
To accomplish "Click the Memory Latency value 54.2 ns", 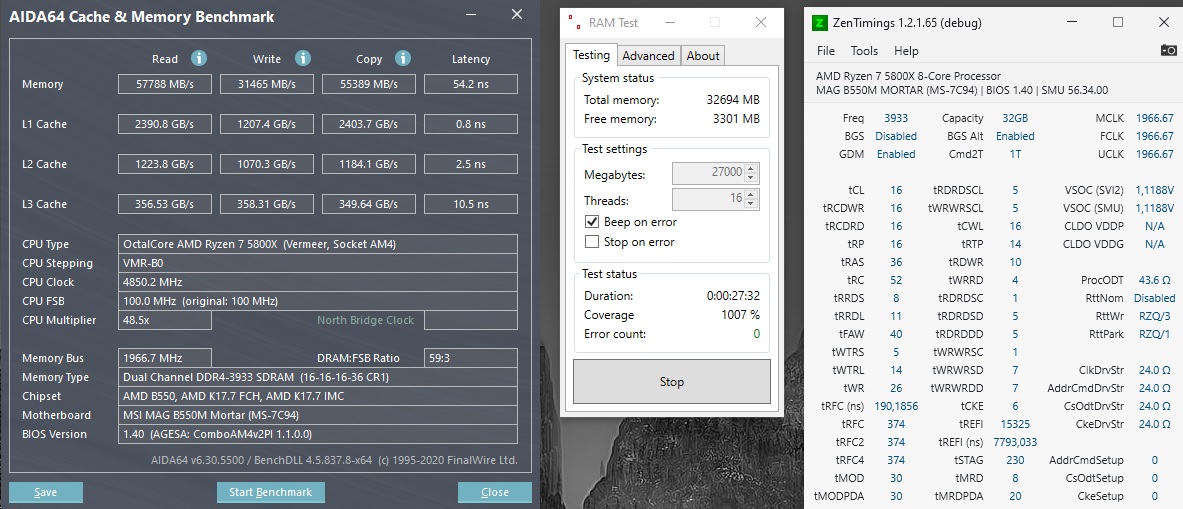I will click(x=471, y=84).
